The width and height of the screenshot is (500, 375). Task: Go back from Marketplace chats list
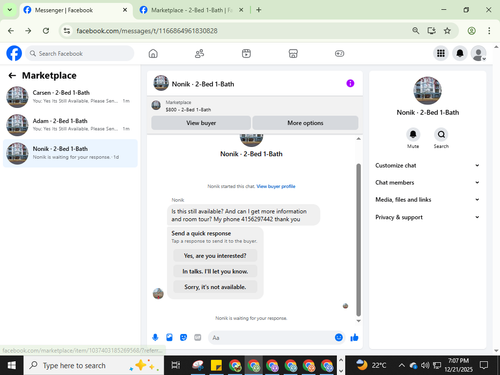12,76
